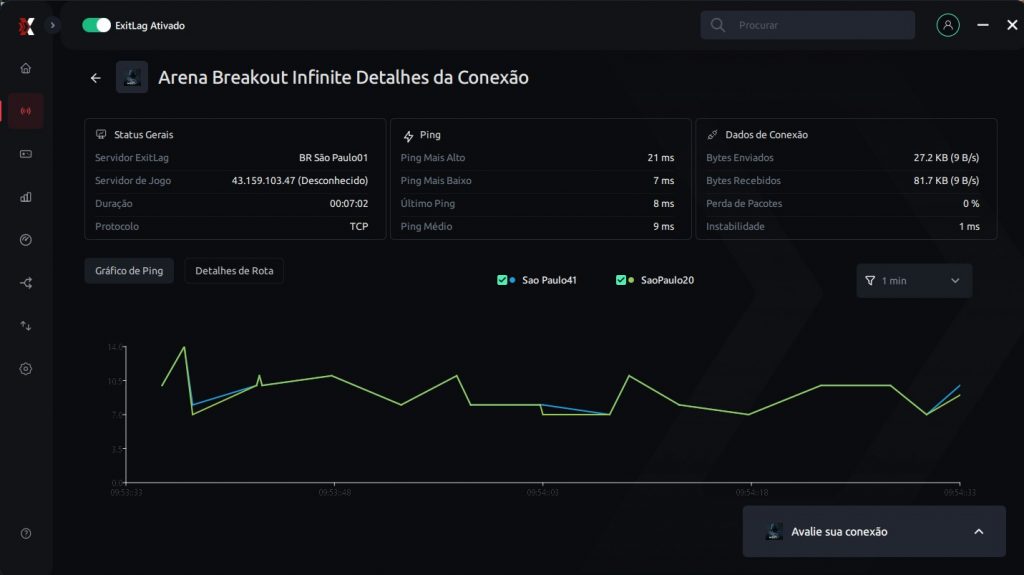Click the Sao Paulo41 legend label
The image size is (1024, 575).
[549, 280]
